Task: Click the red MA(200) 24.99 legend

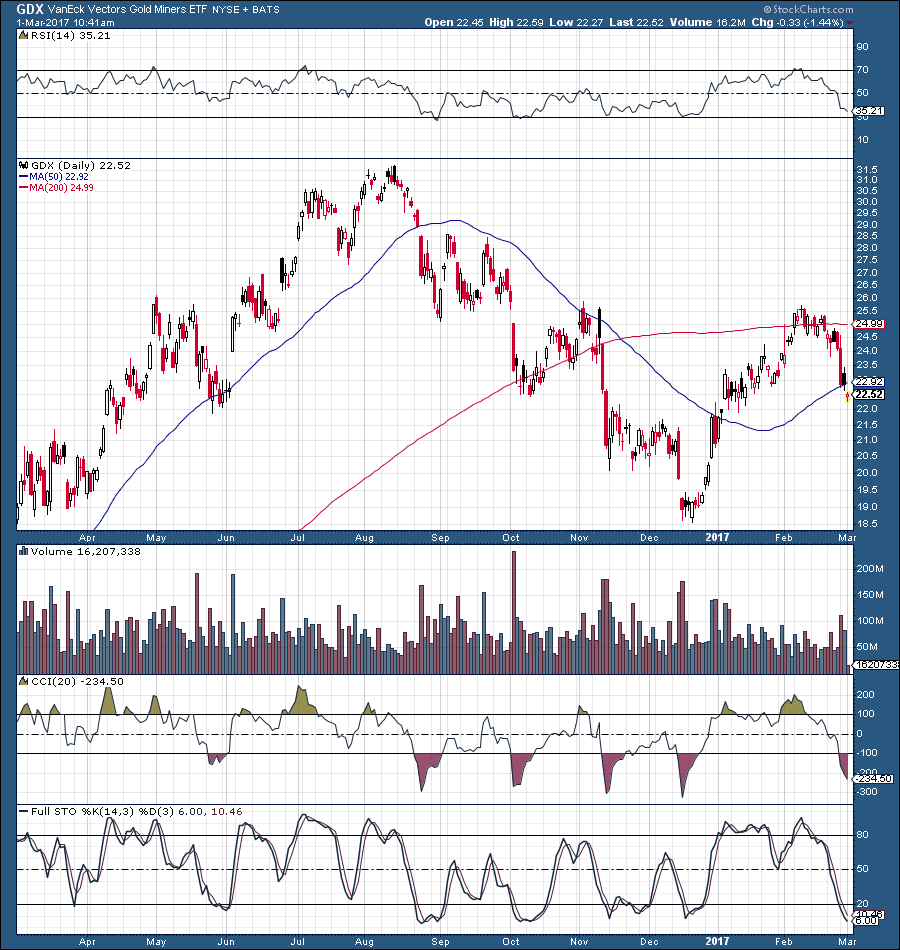Action: [56, 188]
